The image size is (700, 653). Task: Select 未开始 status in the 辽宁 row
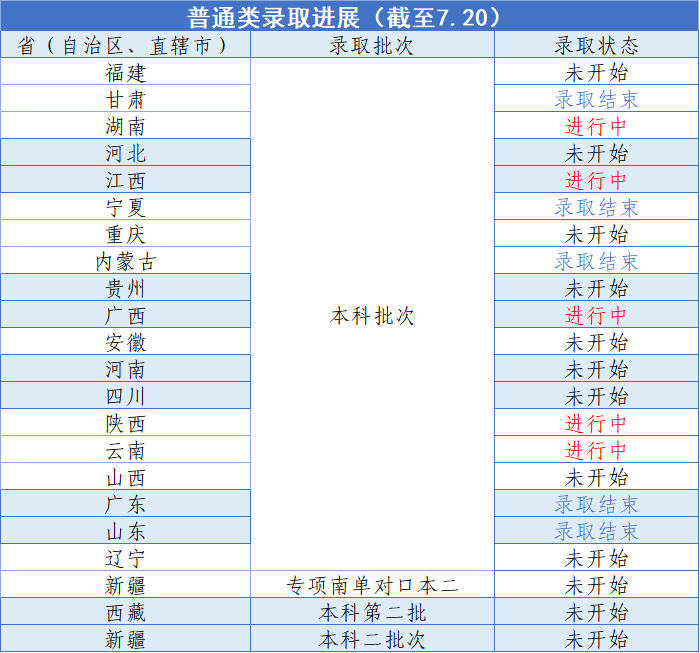(x=596, y=557)
